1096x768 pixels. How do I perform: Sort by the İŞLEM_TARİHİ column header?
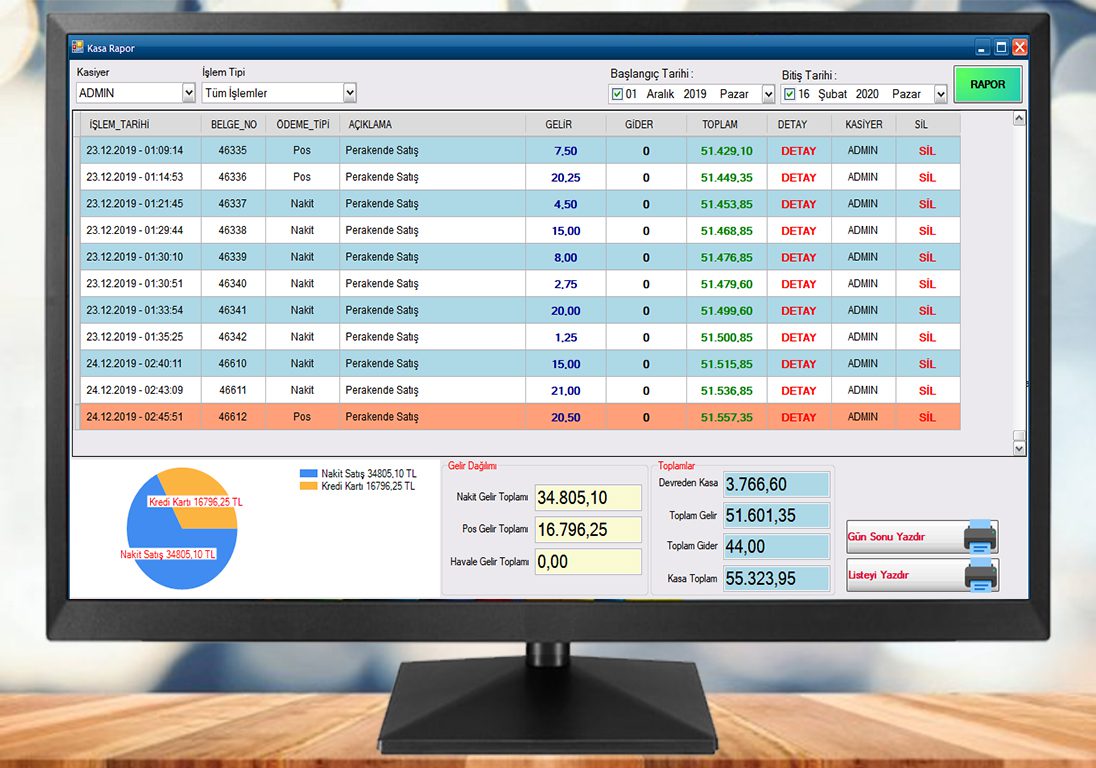[x=119, y=125]
